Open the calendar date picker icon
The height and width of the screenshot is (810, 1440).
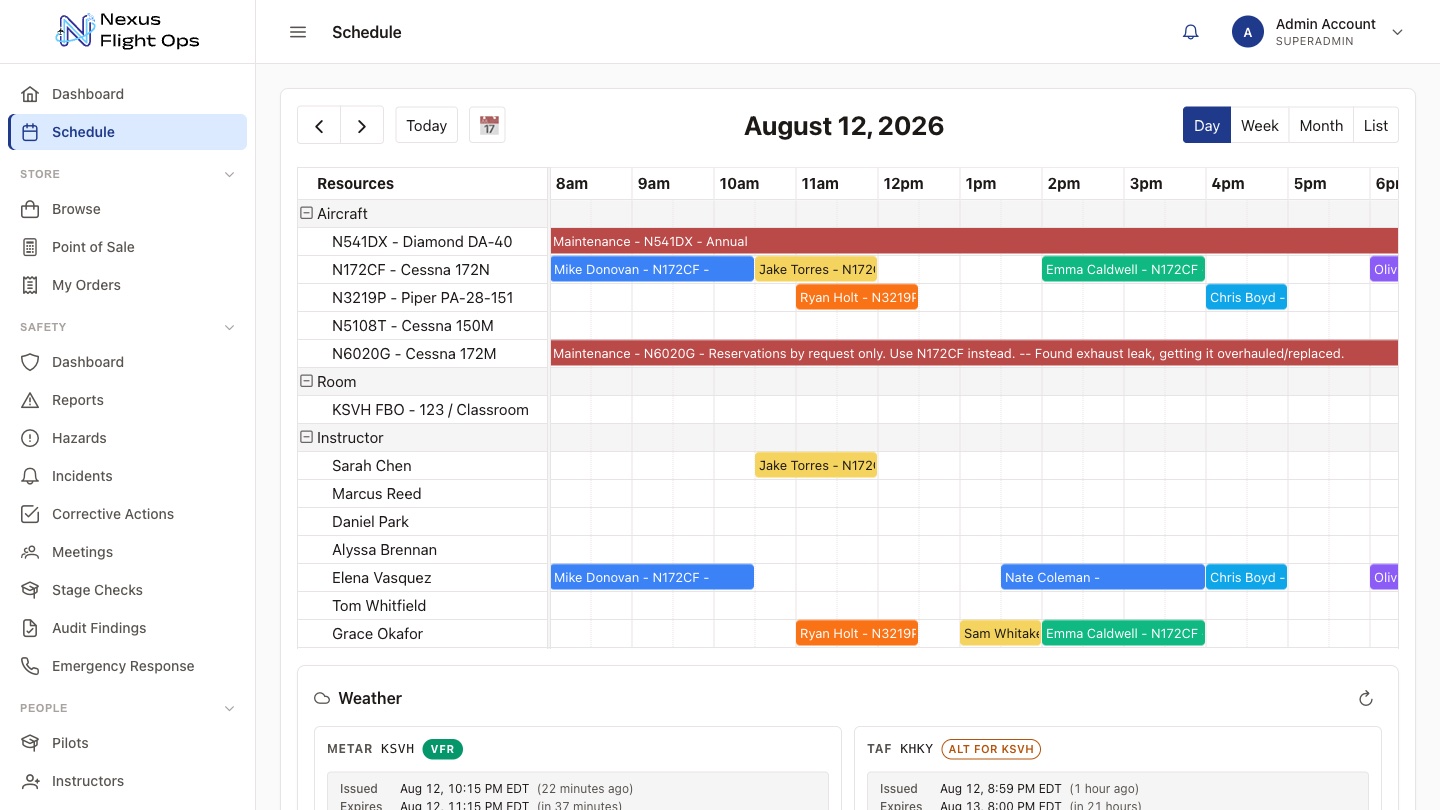pyautogui.click(x=488, y=125)
